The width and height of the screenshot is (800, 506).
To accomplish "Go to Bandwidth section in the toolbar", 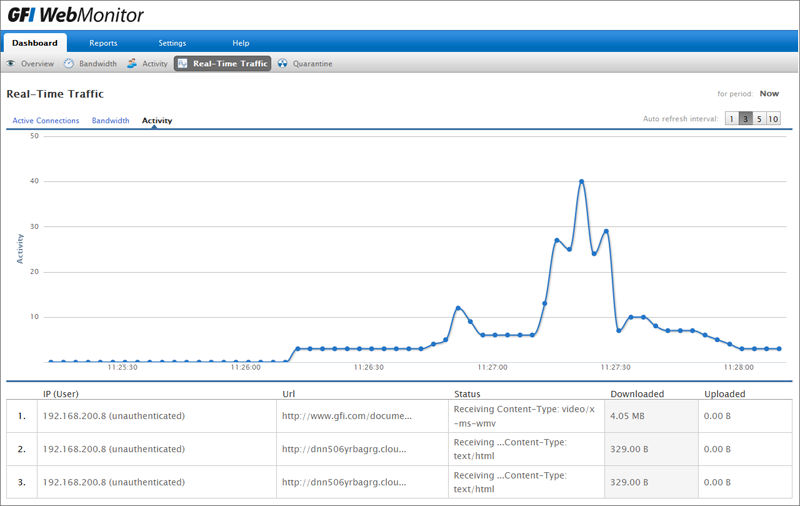I will point(98,64).
